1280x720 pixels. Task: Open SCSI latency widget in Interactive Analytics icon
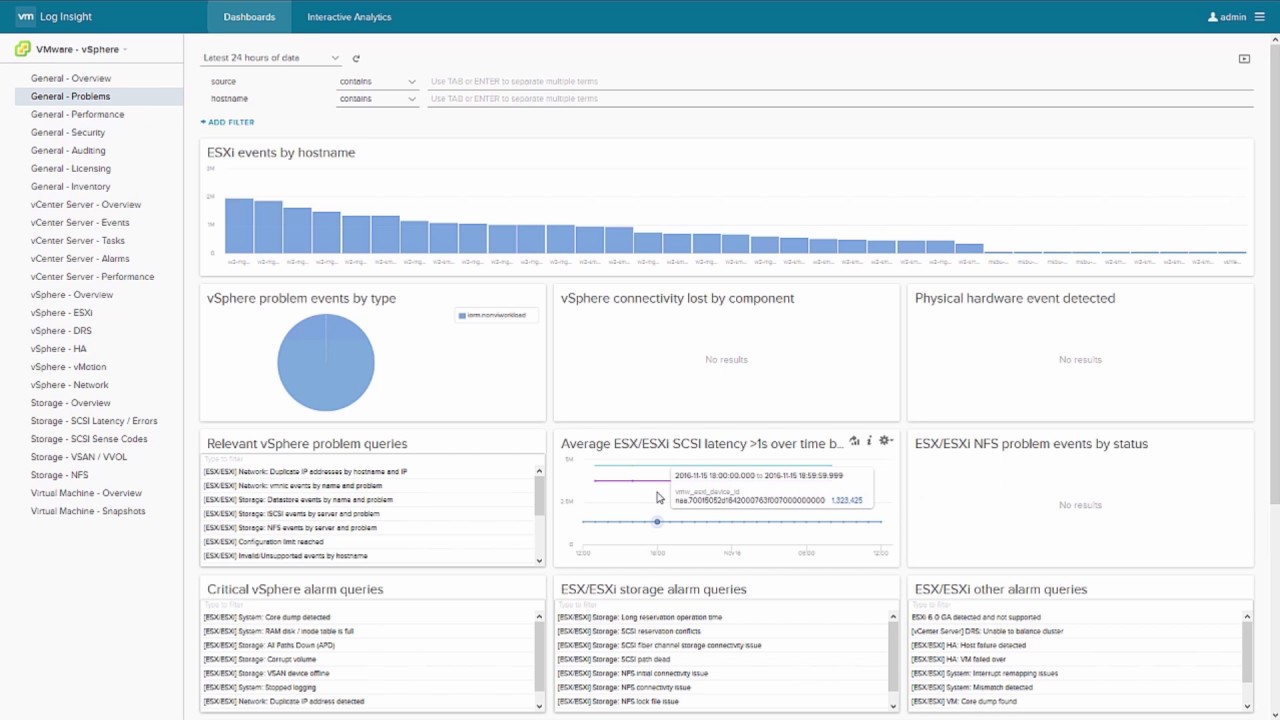[854, 441]
